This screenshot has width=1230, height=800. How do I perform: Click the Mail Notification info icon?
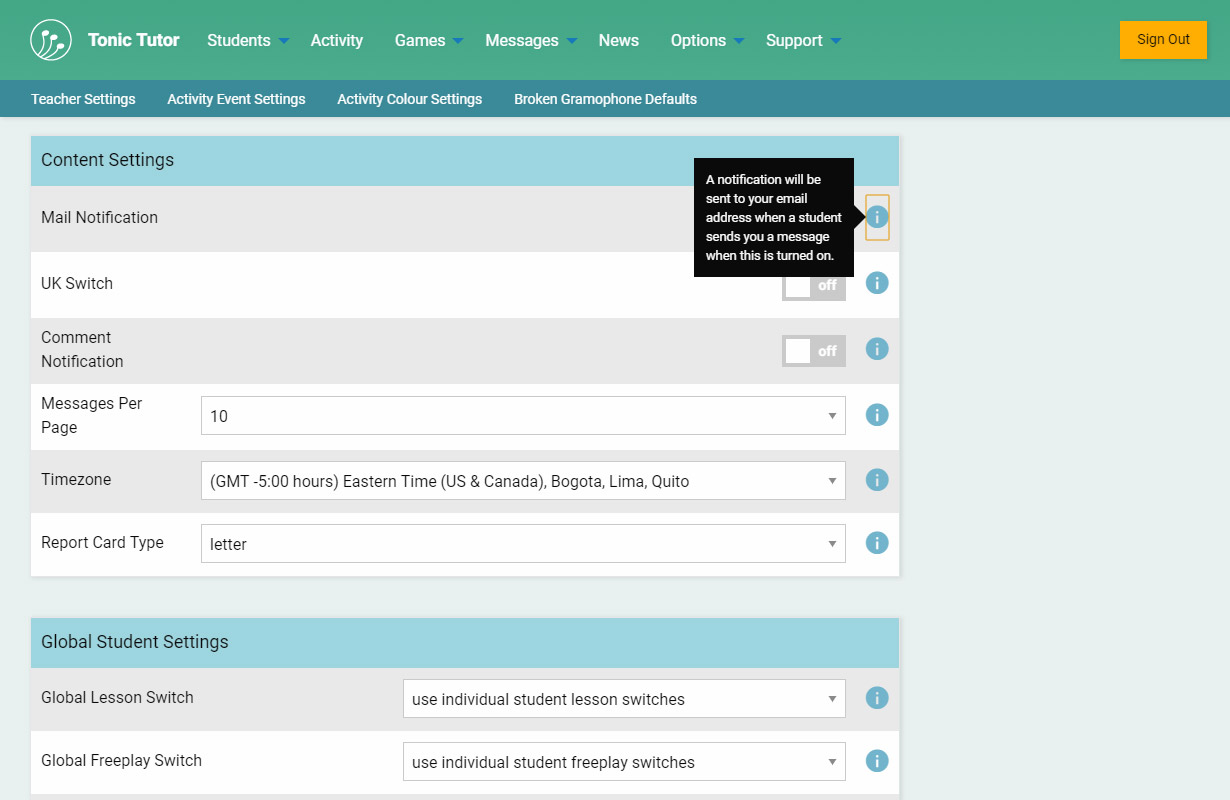[x=877, y=217]
